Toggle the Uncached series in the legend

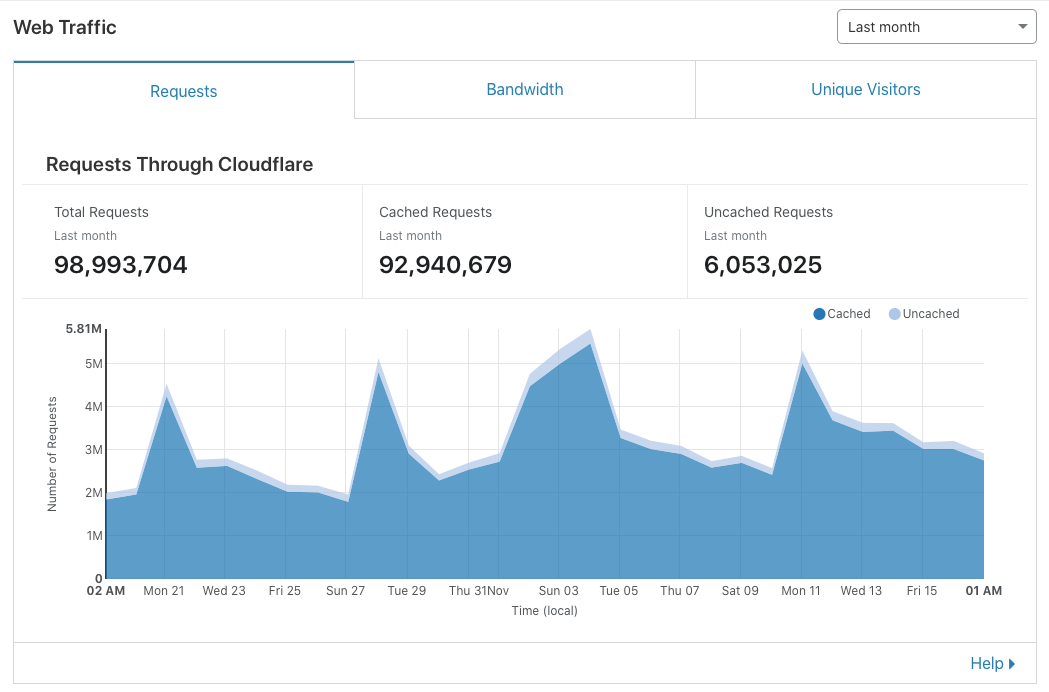pos(922,313)
